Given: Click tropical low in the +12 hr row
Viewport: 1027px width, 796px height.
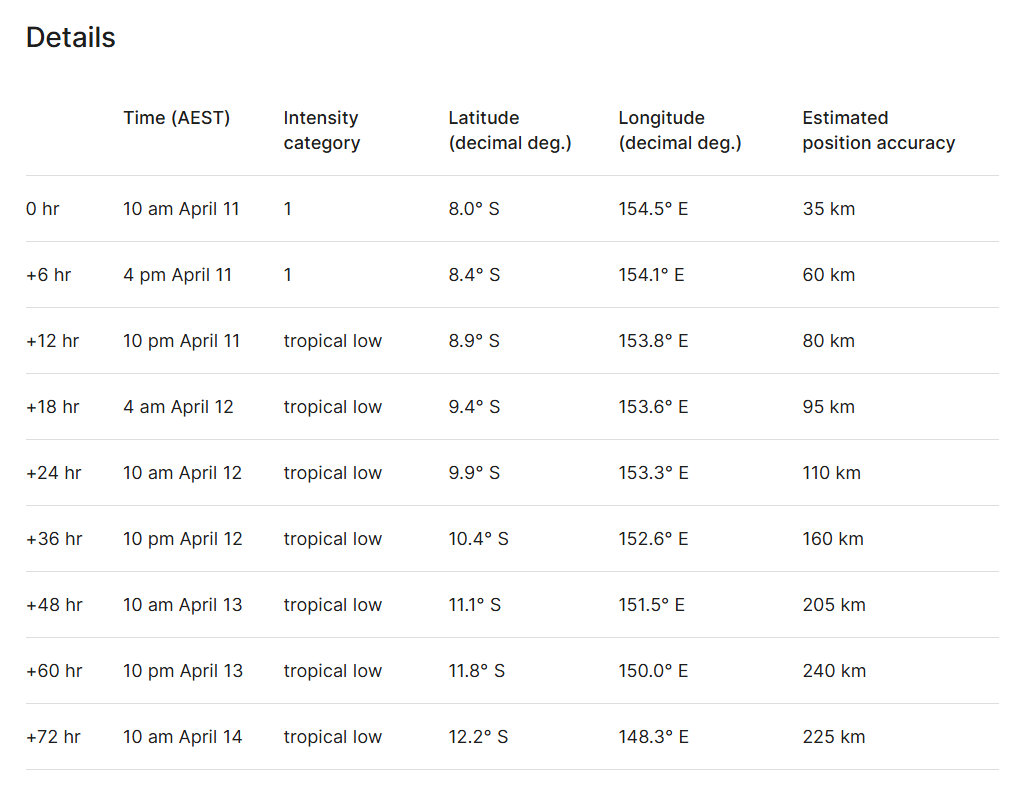Looking at the screenshot, I should pos(332,341).
